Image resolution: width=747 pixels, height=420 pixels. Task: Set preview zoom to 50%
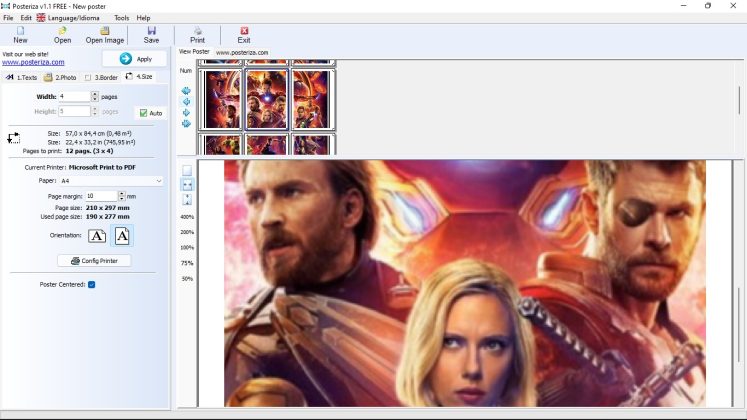tap(187, 279)
